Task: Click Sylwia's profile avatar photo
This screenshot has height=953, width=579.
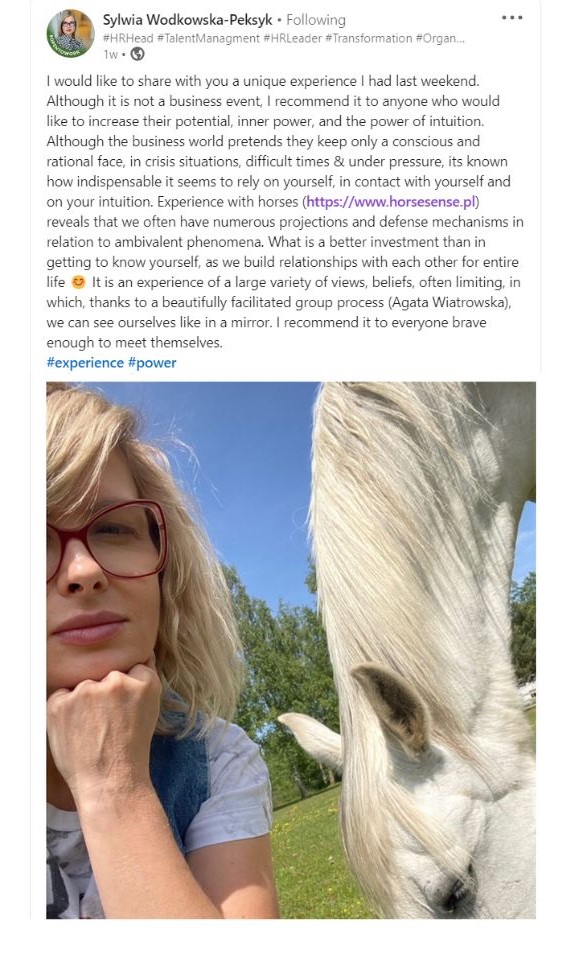Action: (70, 33)
